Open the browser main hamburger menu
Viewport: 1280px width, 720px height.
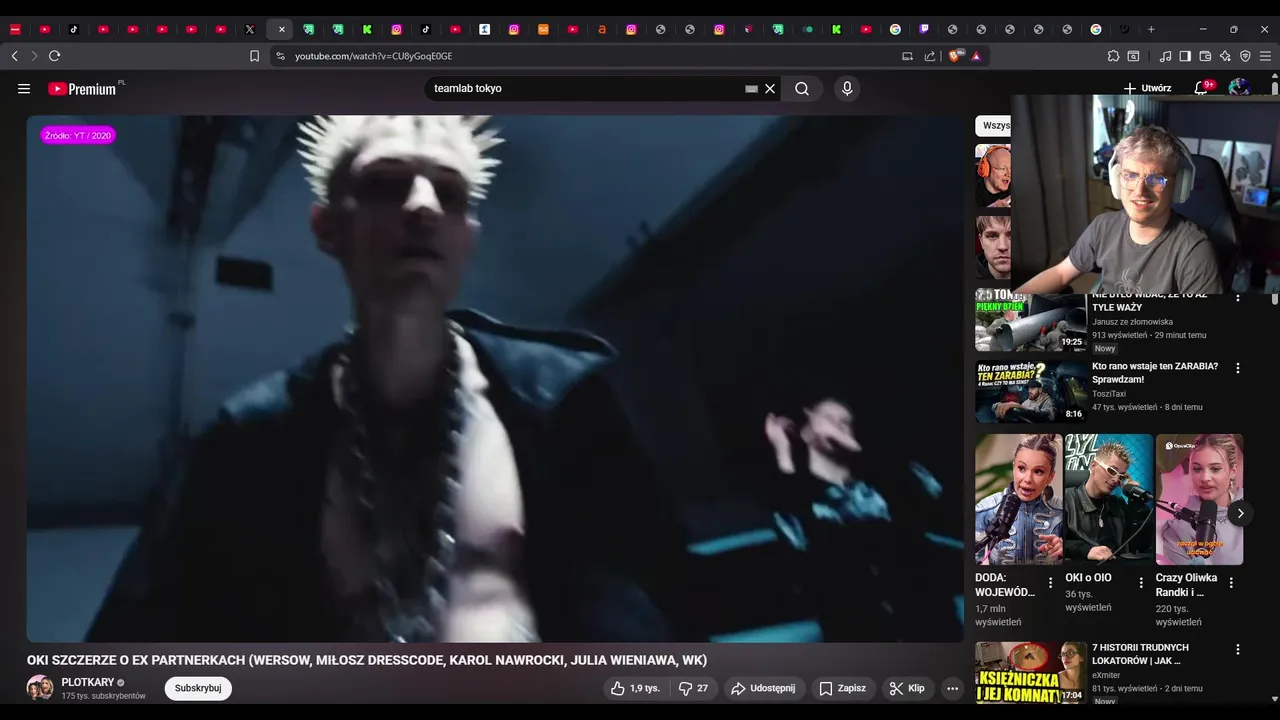(1265, 56)
